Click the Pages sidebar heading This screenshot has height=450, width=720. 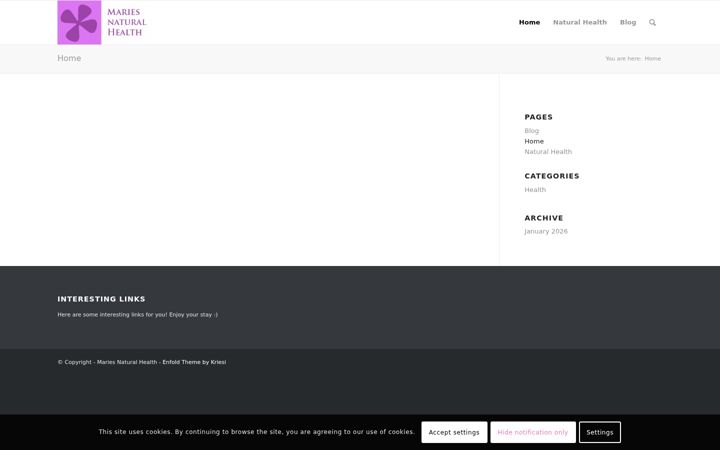pos(539,117)
